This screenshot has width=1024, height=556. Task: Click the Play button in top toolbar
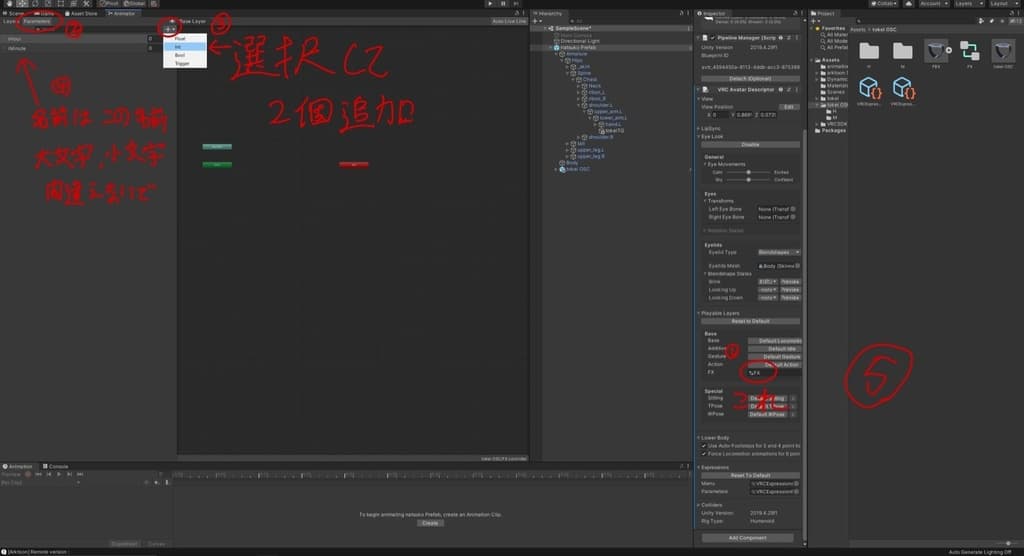click(490, 4)
